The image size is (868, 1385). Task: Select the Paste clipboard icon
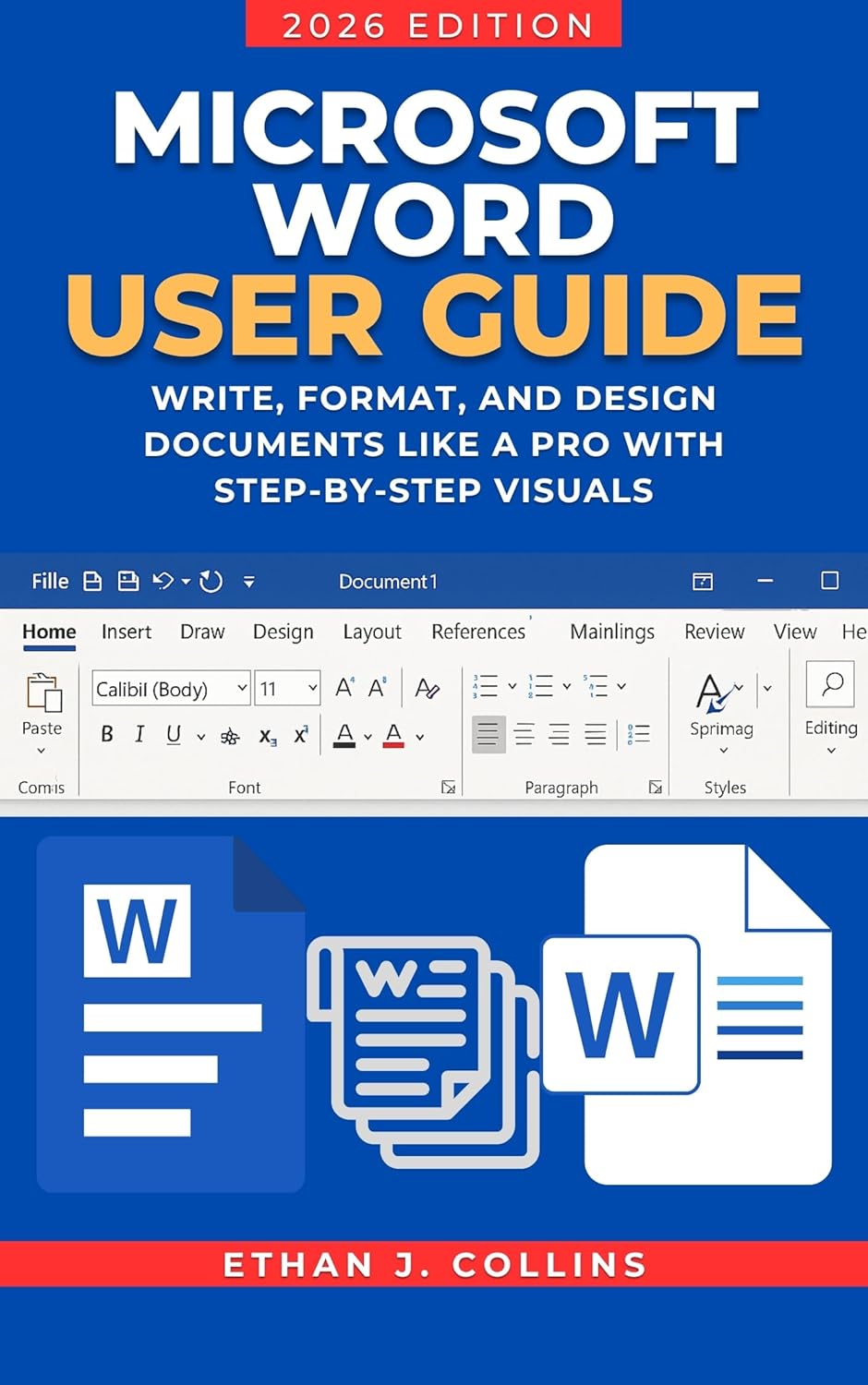pos(42,692)
